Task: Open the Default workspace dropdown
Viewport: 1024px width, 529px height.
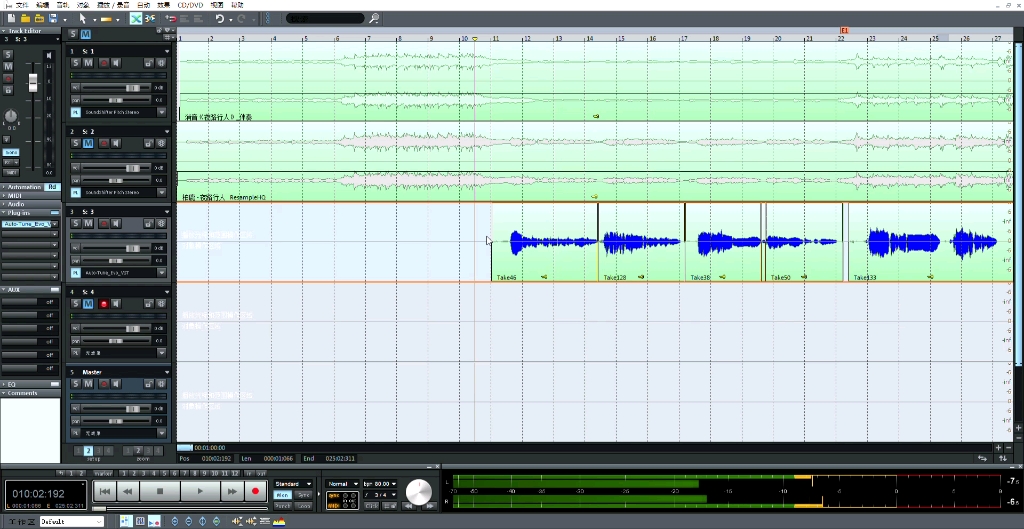Action: tap(71, 522)
